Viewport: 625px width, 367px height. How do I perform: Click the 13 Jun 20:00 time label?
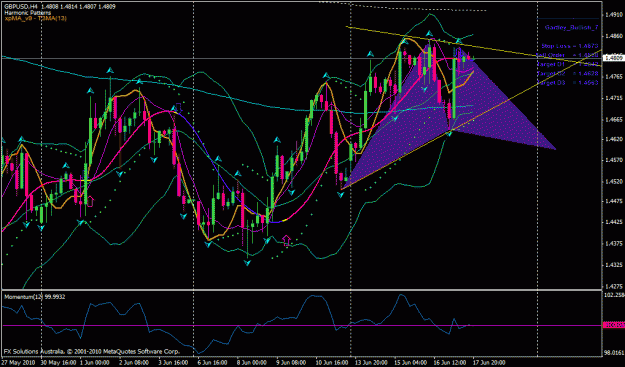tap(371, 363)
